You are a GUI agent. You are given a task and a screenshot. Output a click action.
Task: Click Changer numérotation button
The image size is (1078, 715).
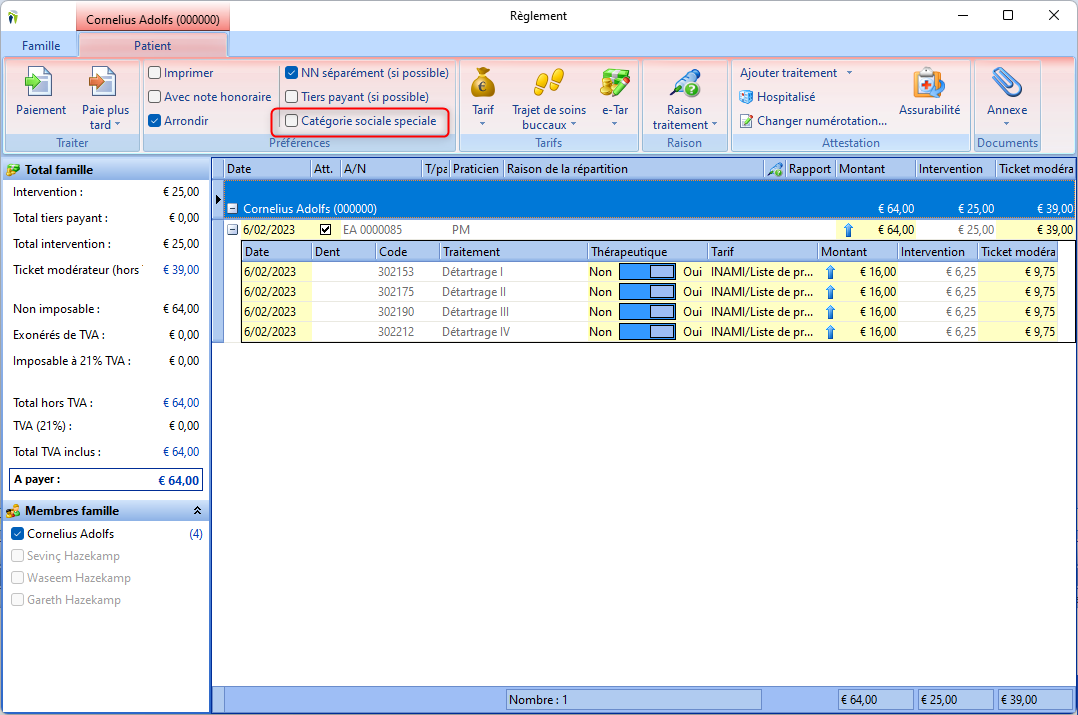coord(813,121)
